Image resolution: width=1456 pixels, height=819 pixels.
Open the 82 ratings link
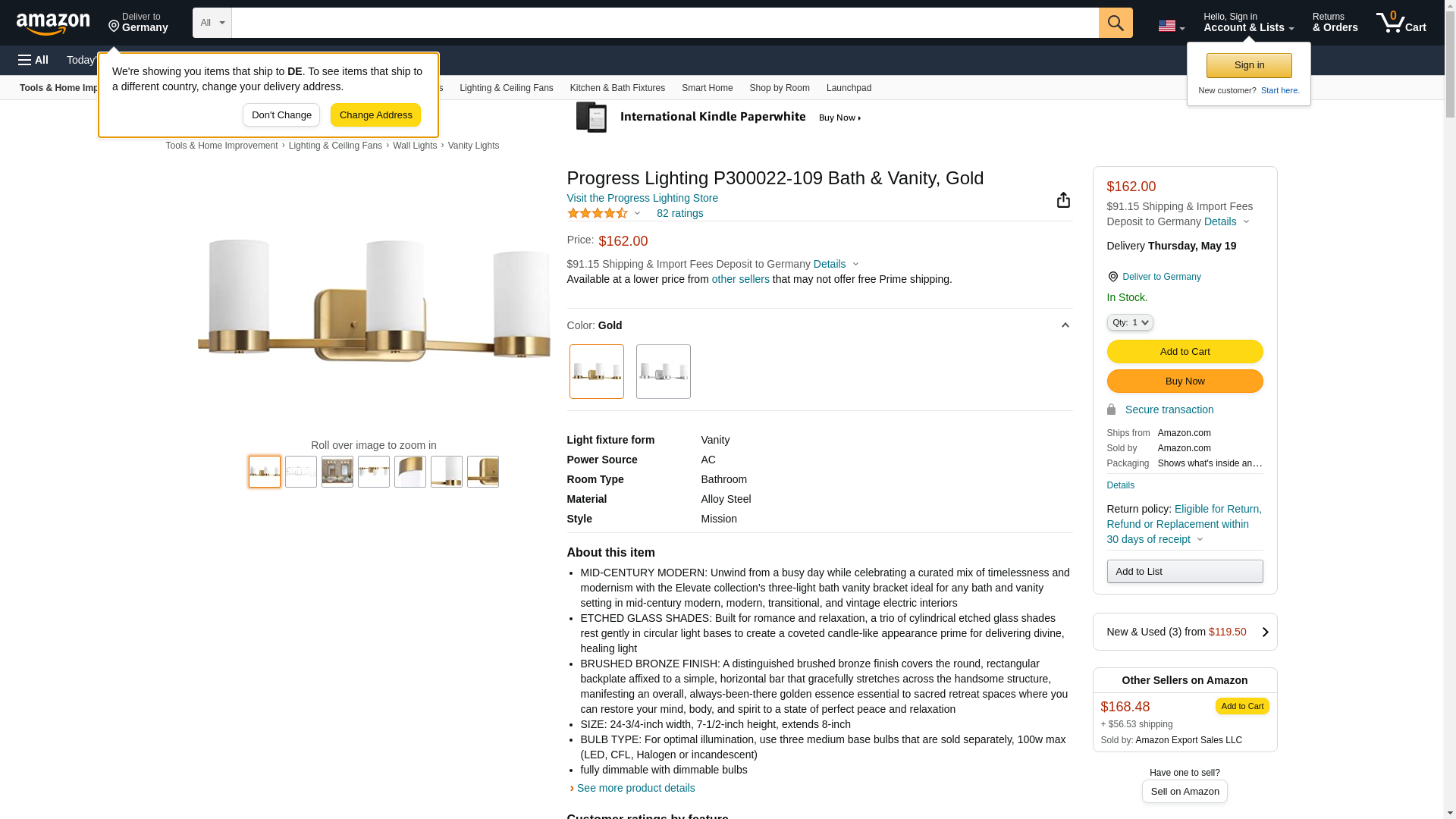coord(679,213)
